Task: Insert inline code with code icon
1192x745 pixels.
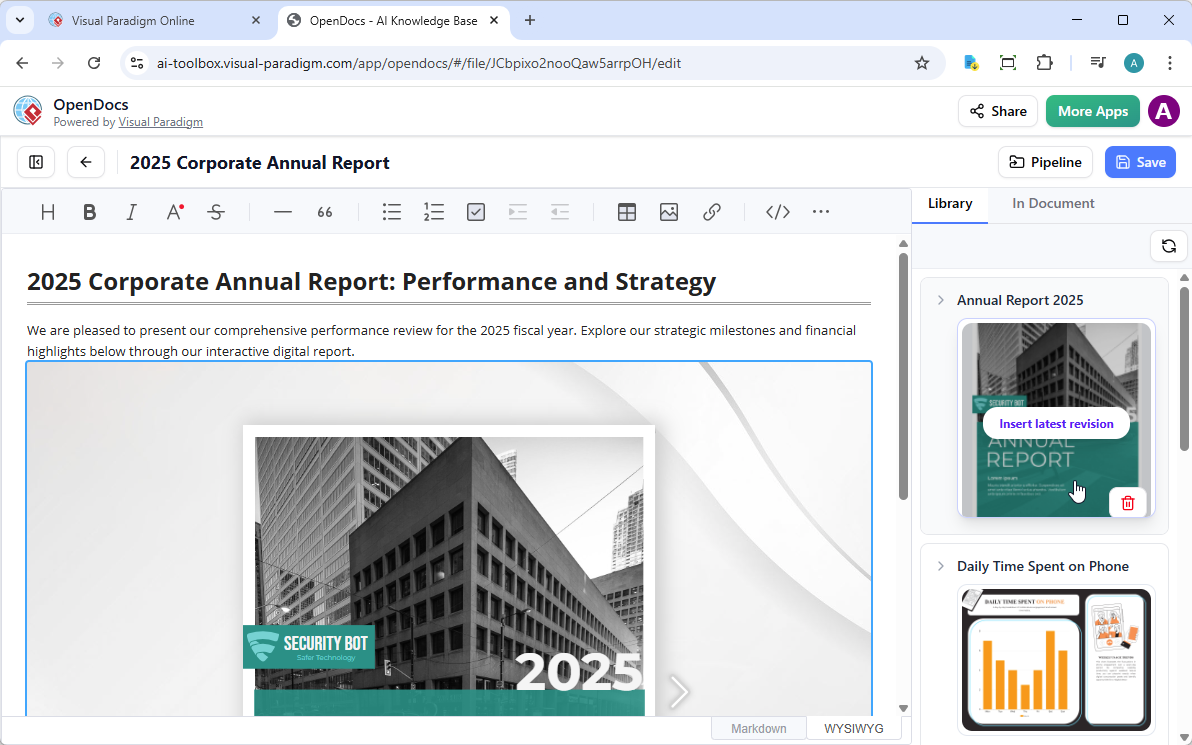Action: pos(778,212)
